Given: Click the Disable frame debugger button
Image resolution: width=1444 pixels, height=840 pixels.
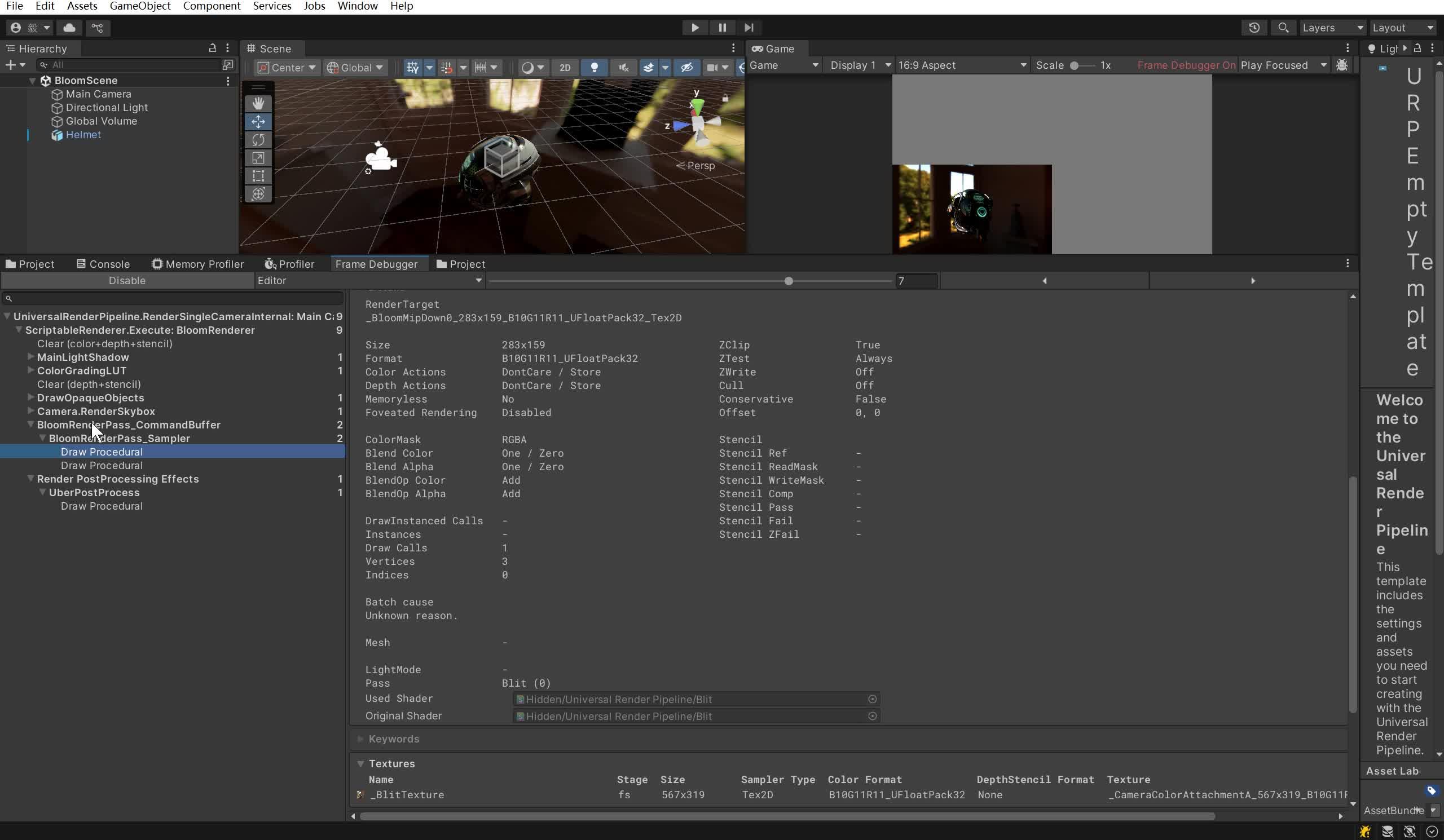Looking at the screenshot, I should click(127, 281).
